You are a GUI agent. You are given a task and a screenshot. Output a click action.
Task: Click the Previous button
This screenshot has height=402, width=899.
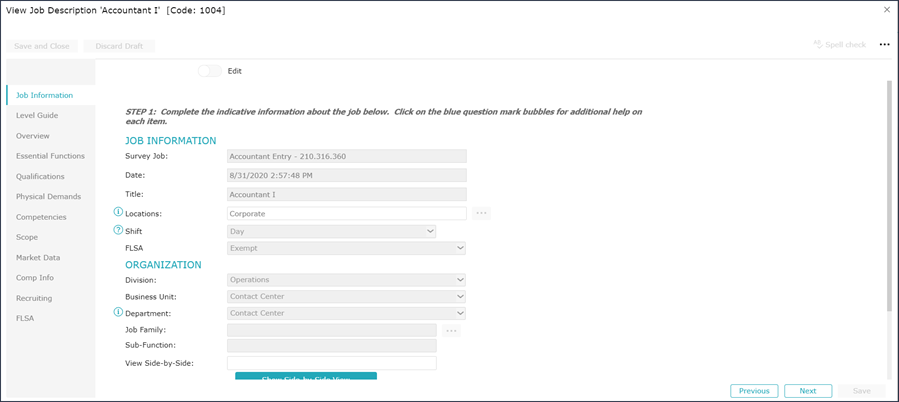coord(754,391)
